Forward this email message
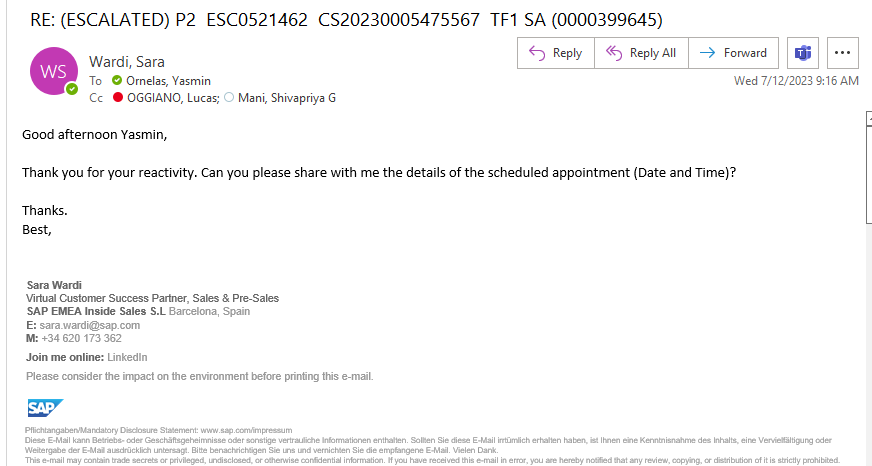 tap(734, 53)
